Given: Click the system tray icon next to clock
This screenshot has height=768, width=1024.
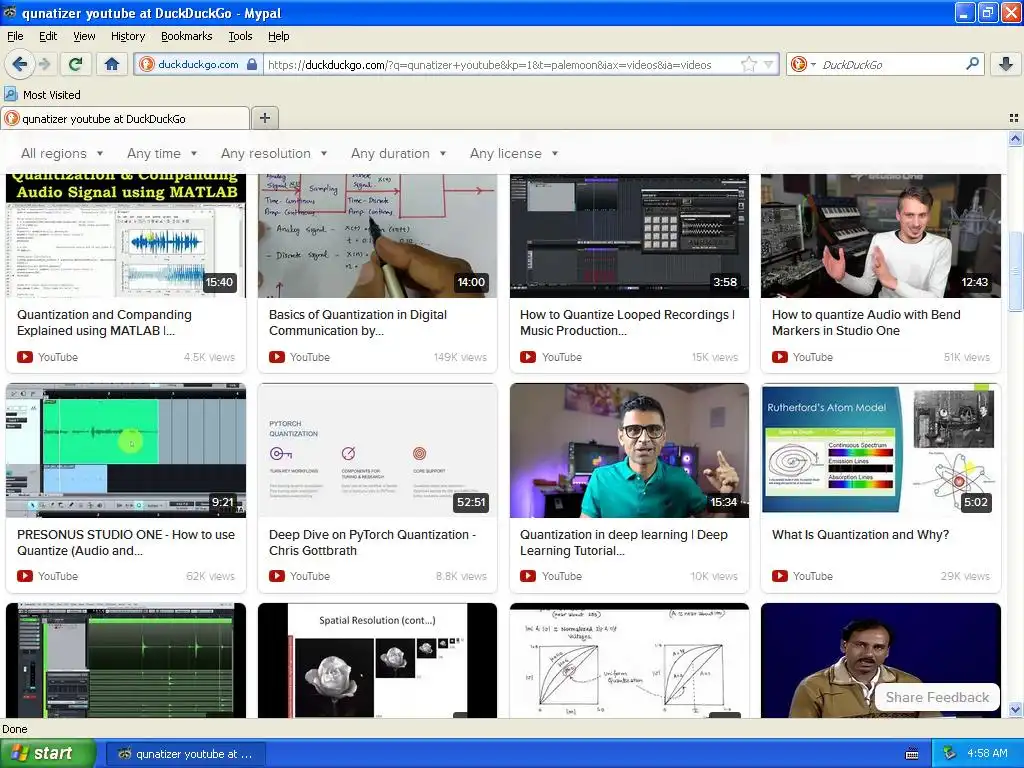Looking at the screenshot, I should tap(950, 754).
